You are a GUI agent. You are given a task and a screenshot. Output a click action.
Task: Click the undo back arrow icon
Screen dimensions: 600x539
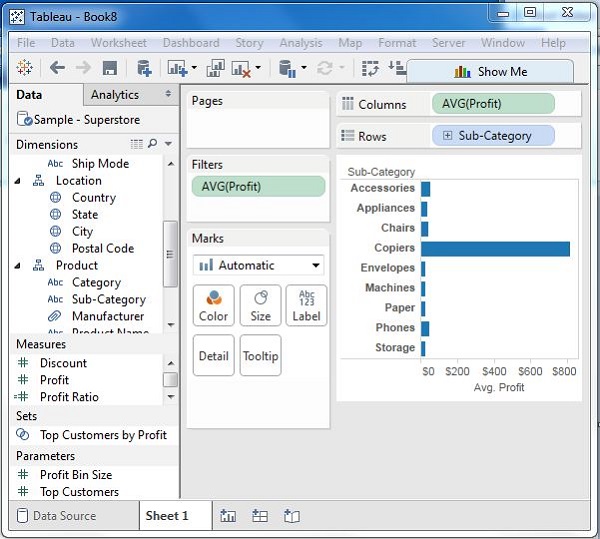coord(57,68)
